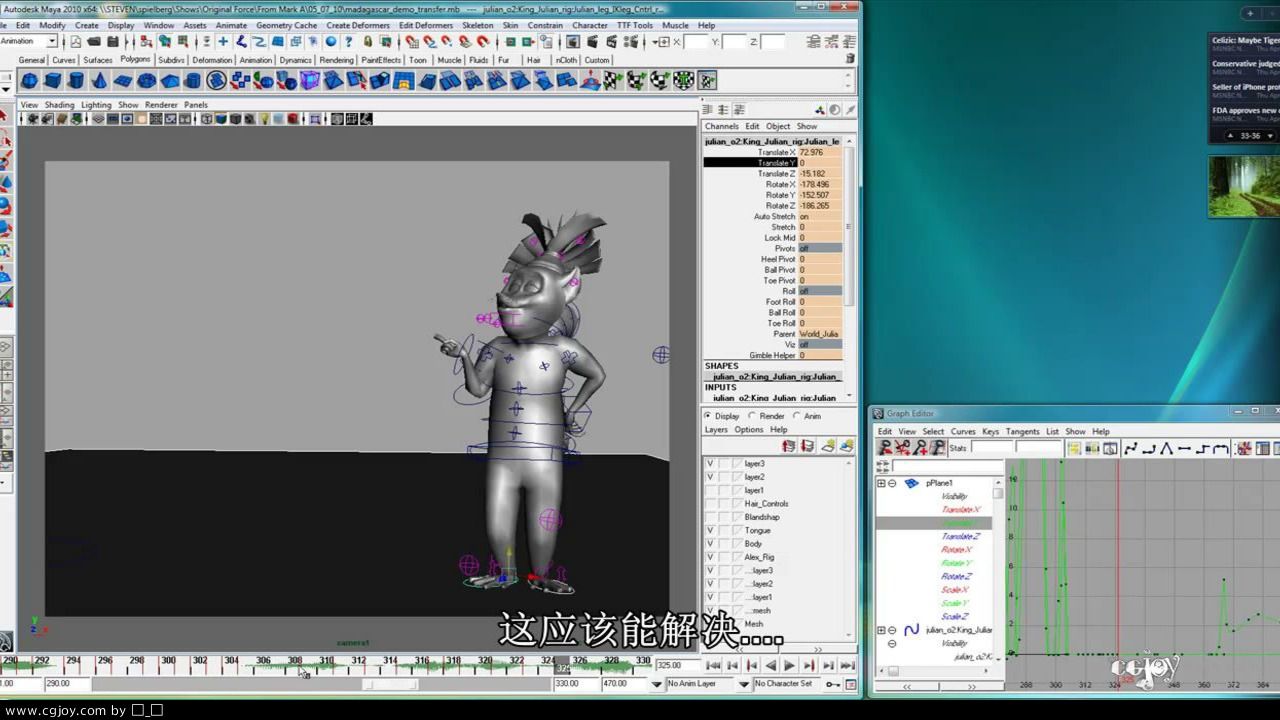The image size is (1280, 720).
Task: Expand julian_o2:King_Julian plus box in Graph Editor
Action: click(x=881, y=631)
